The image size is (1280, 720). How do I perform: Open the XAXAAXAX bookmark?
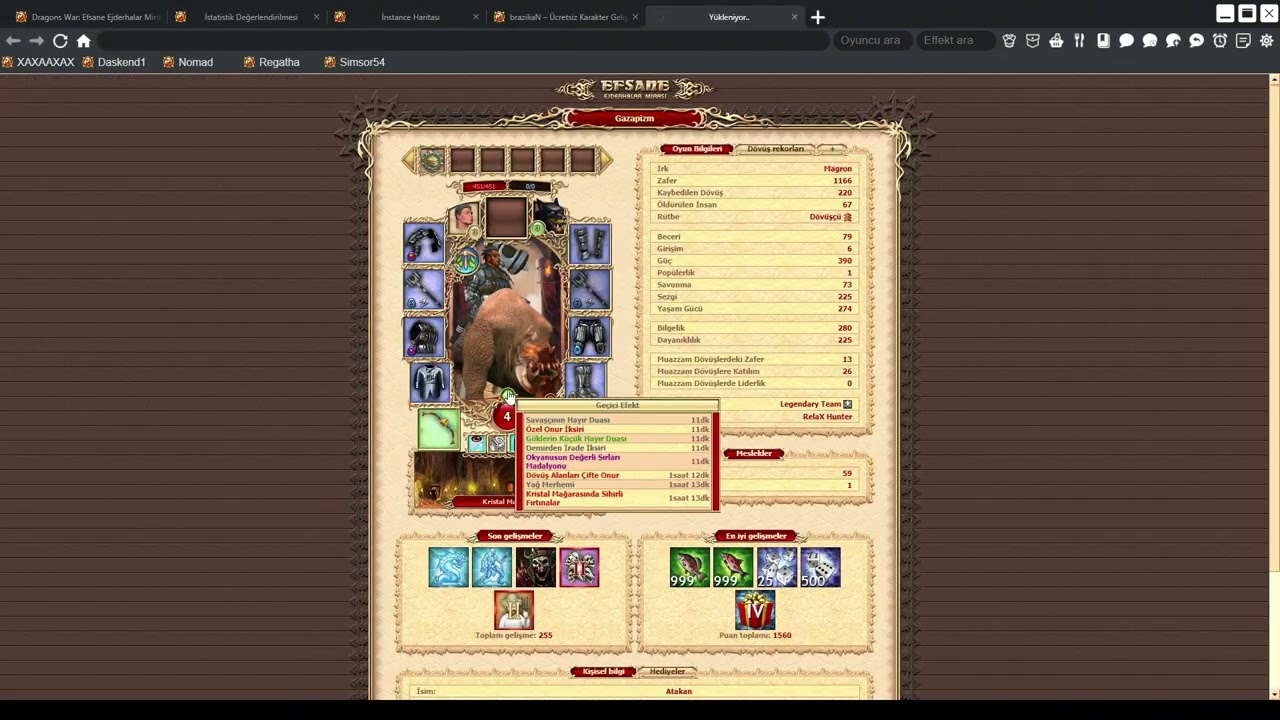pyautogui.click(x=38, y=62)
